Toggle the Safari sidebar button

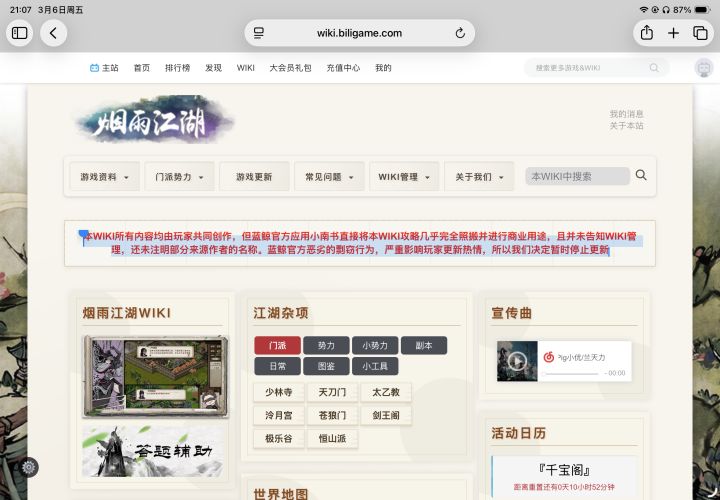[x=19, y=33]
